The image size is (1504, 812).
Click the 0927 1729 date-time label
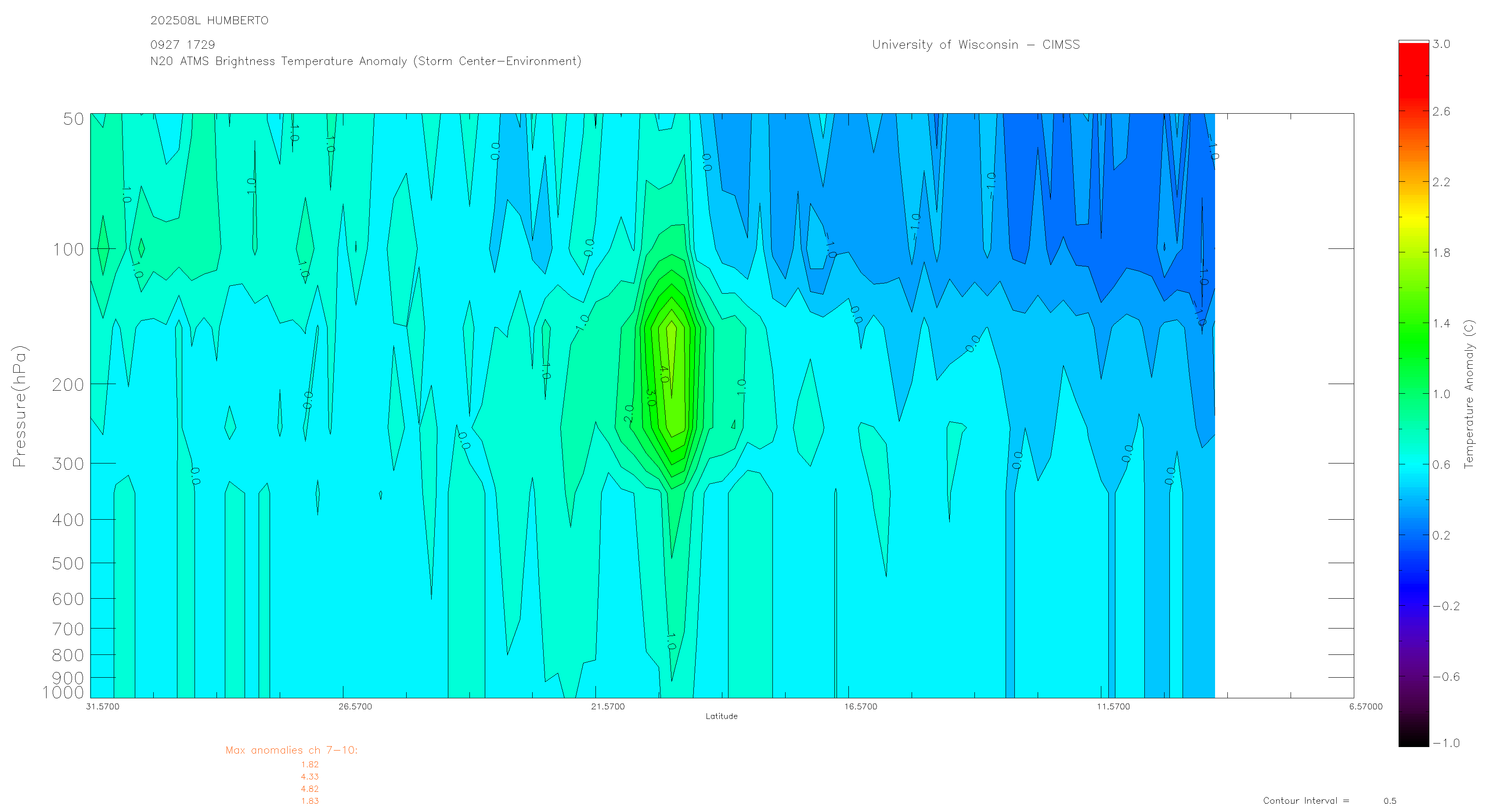coord(182,45)
